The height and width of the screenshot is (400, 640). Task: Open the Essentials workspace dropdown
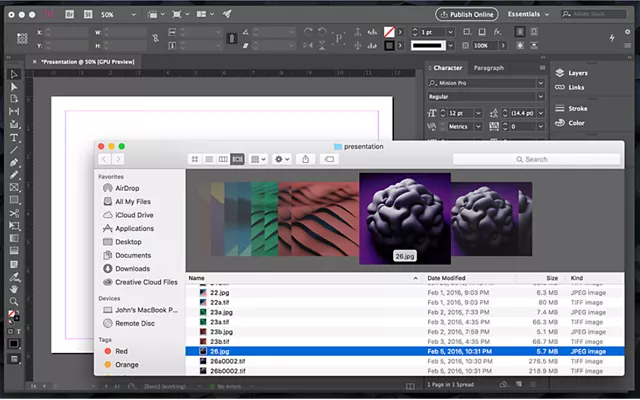click(529, 15)
